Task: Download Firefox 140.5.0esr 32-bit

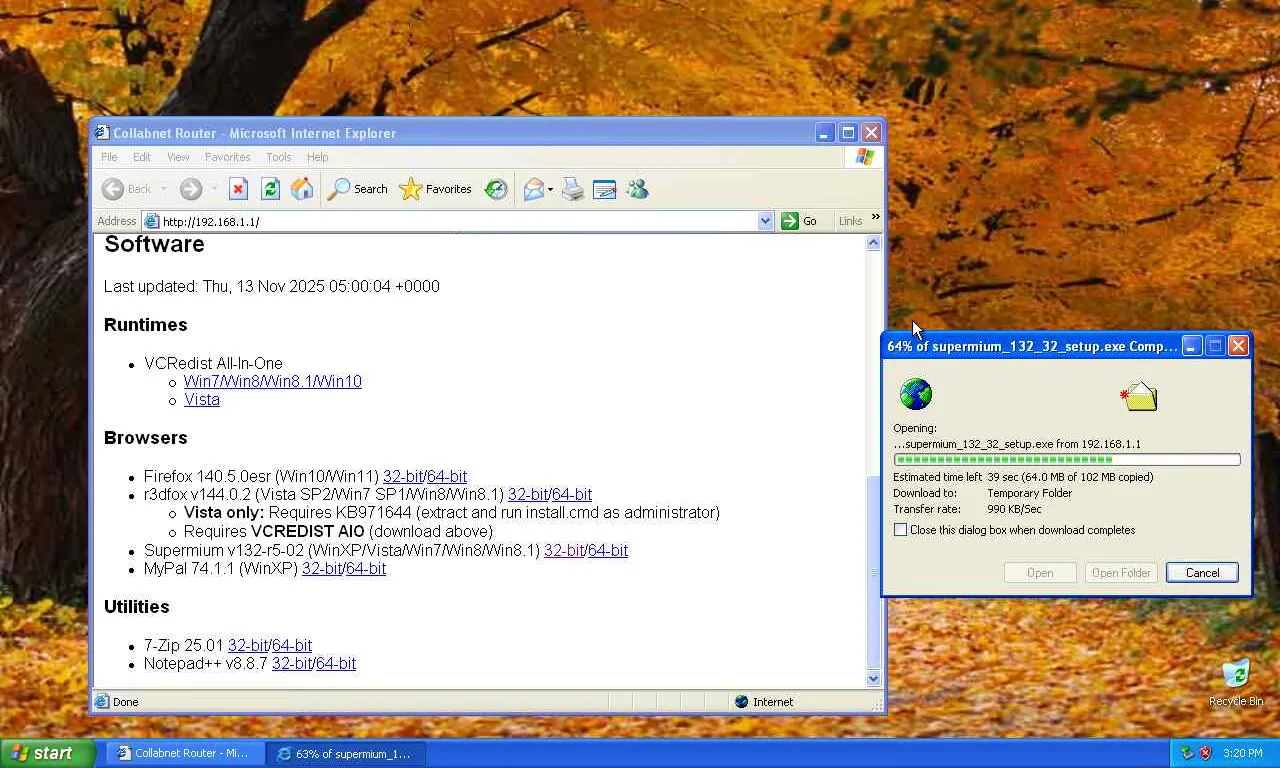Action: point(403,477)
